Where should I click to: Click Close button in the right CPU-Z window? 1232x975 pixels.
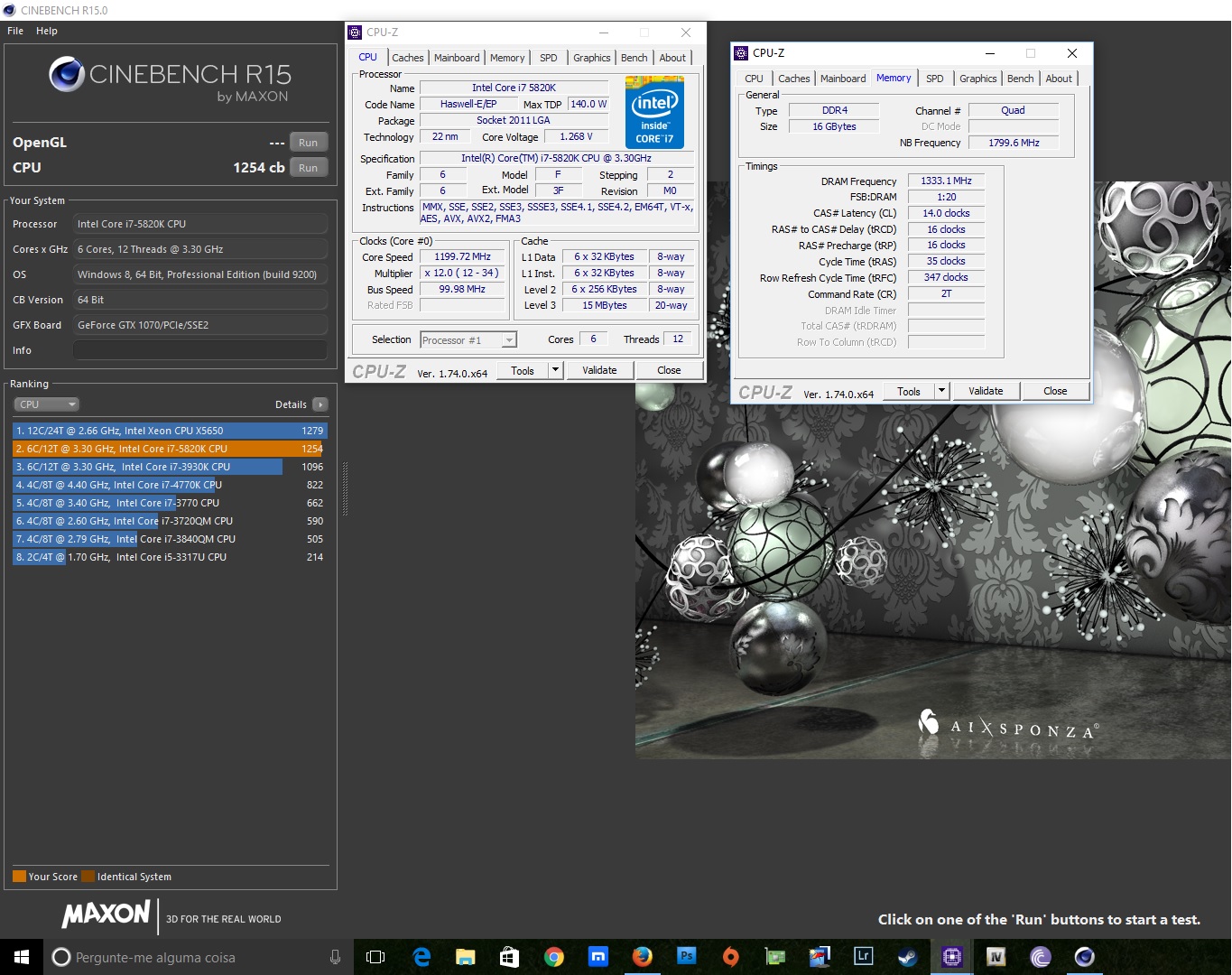(x=1056, y=391)
